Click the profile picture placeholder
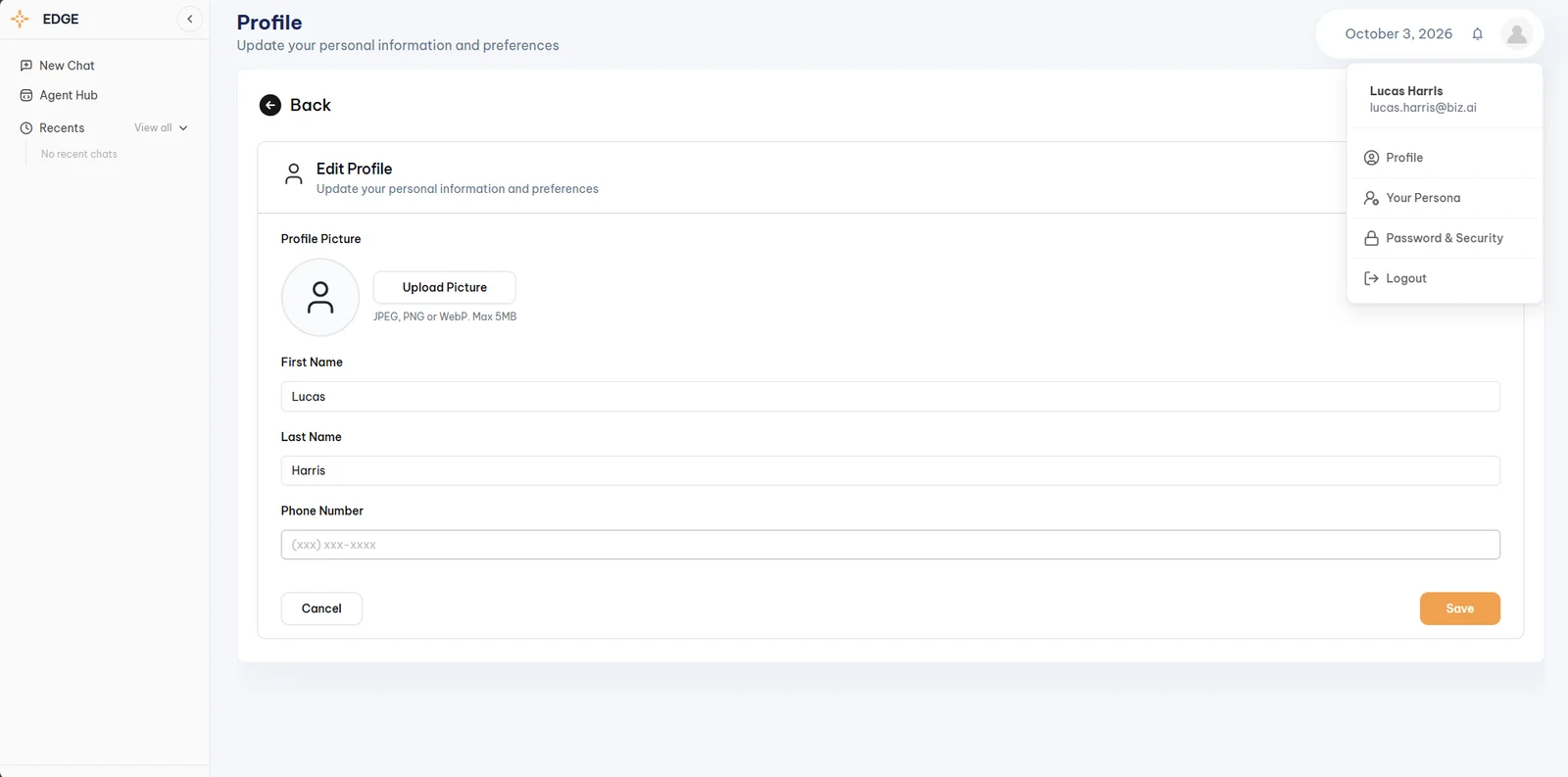The width and height of the screenshot is (1568, 777). 320,297
